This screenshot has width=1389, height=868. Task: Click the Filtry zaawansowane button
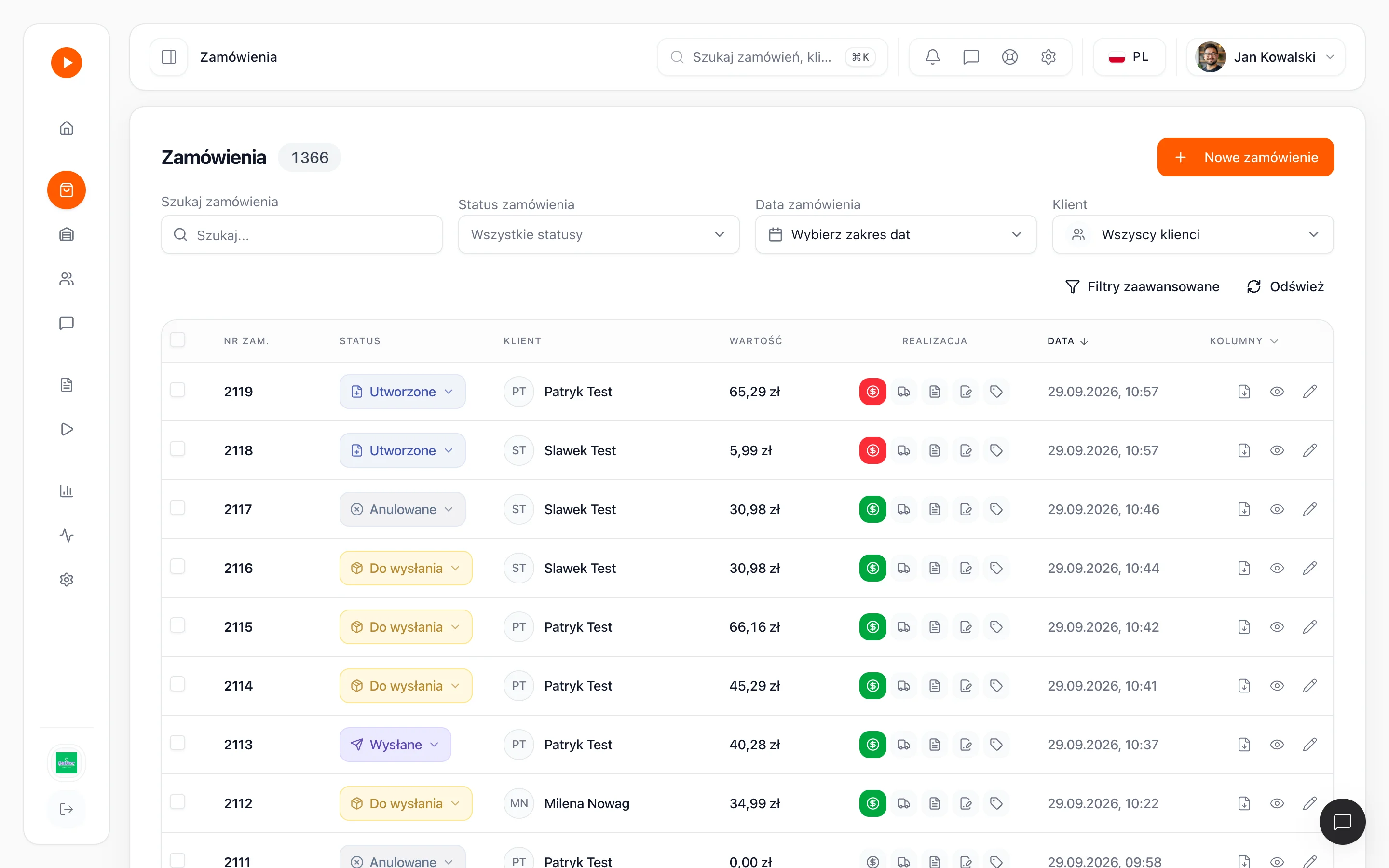coord(1142,286)
